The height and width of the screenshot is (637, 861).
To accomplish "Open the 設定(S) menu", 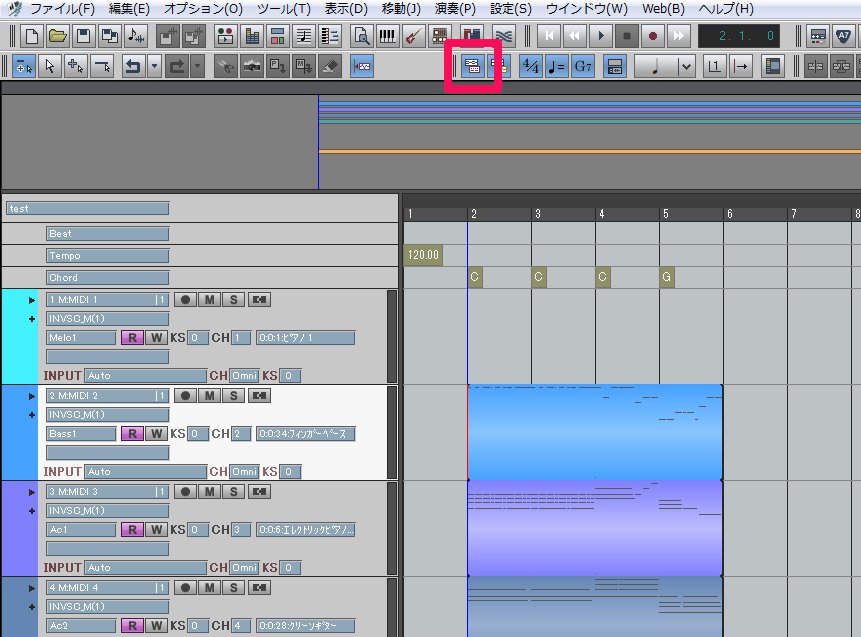I will [x=511, y=9].
